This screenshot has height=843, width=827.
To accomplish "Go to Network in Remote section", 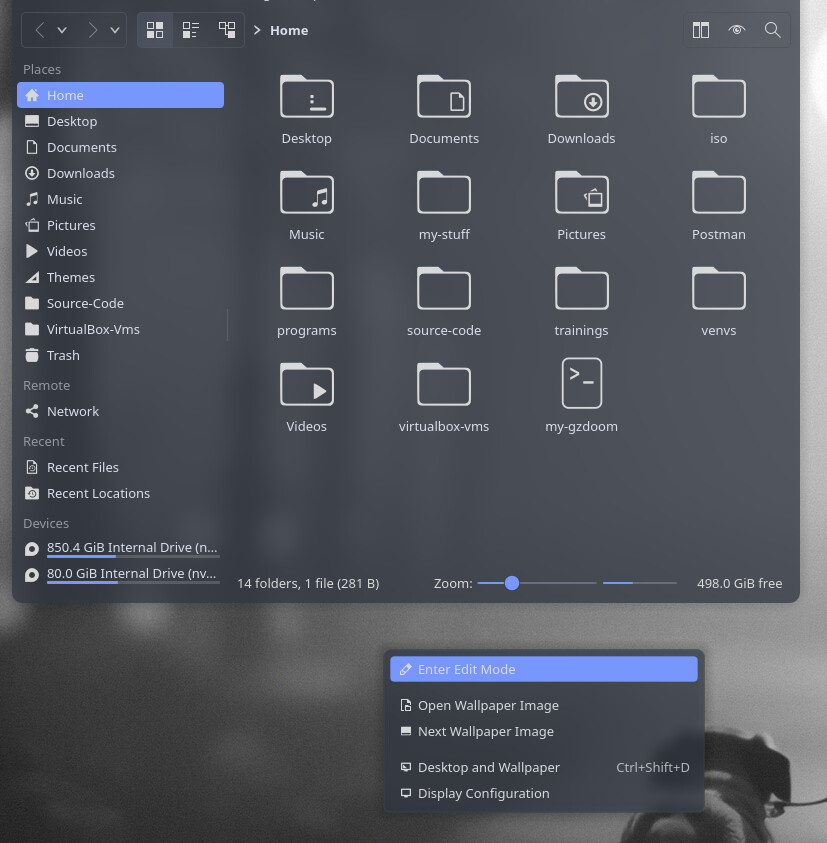I will [x=73, y=411].
